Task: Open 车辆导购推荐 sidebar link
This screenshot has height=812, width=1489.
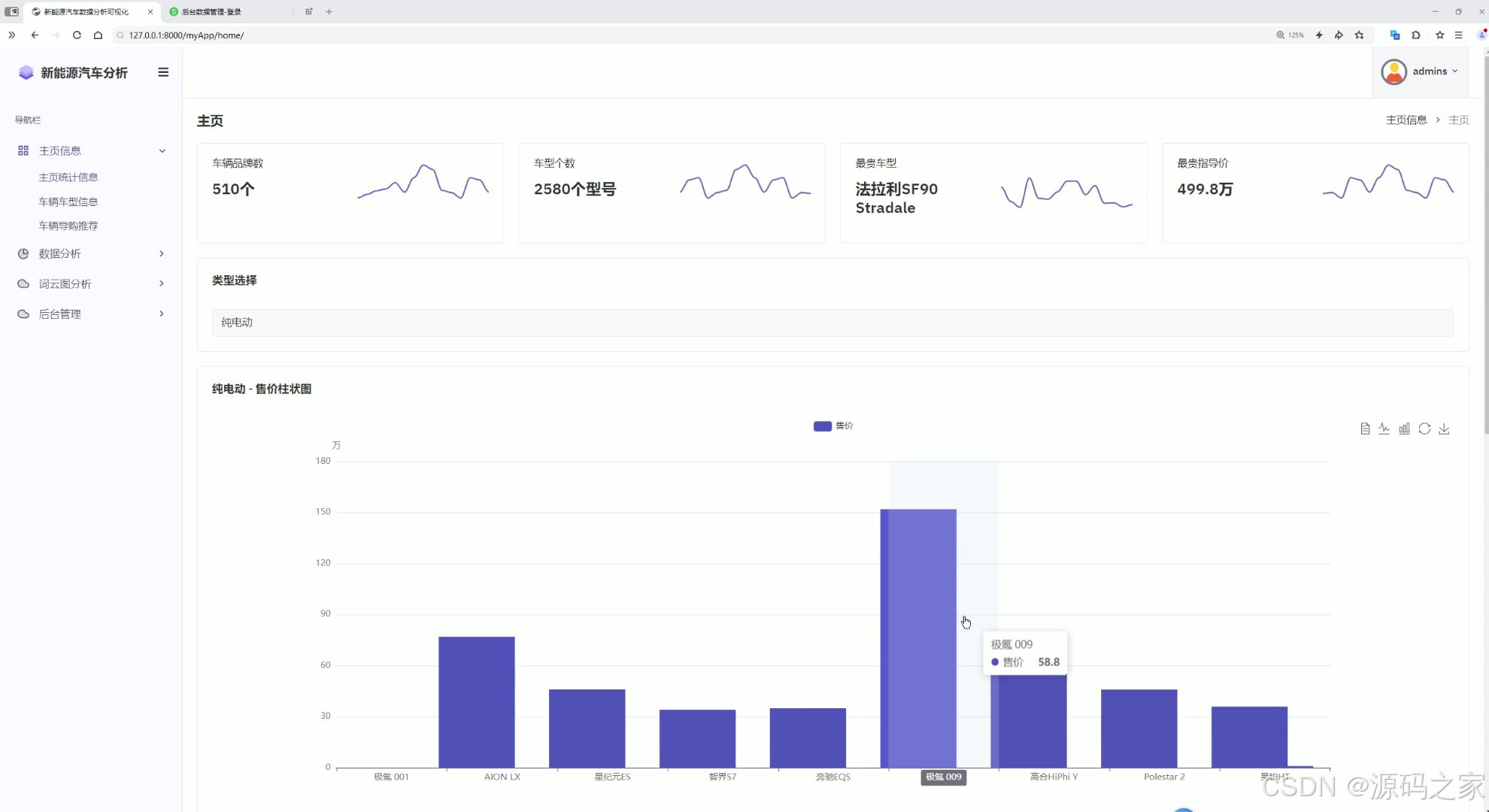Action: 68,226
